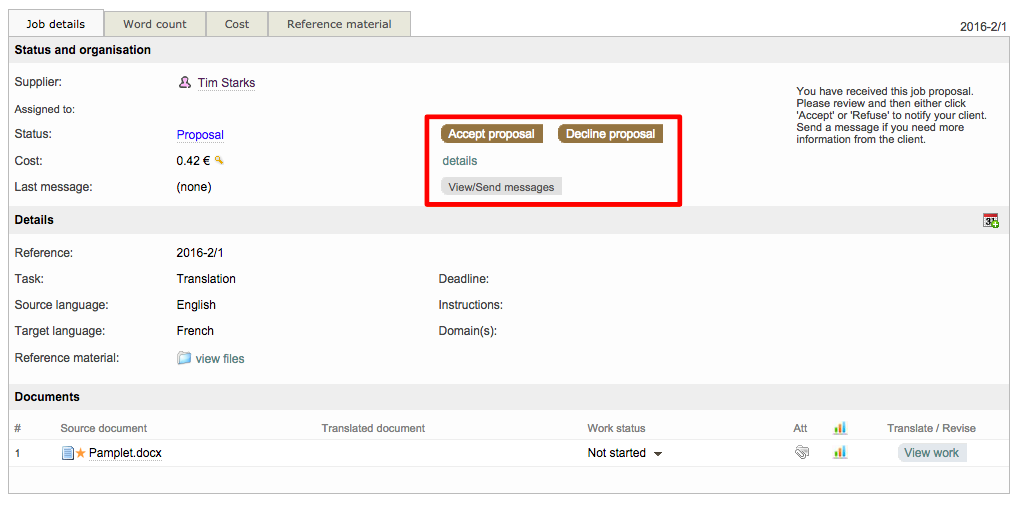
Task: Click the attachment icon in the Att column
Action: click(801, 453)
